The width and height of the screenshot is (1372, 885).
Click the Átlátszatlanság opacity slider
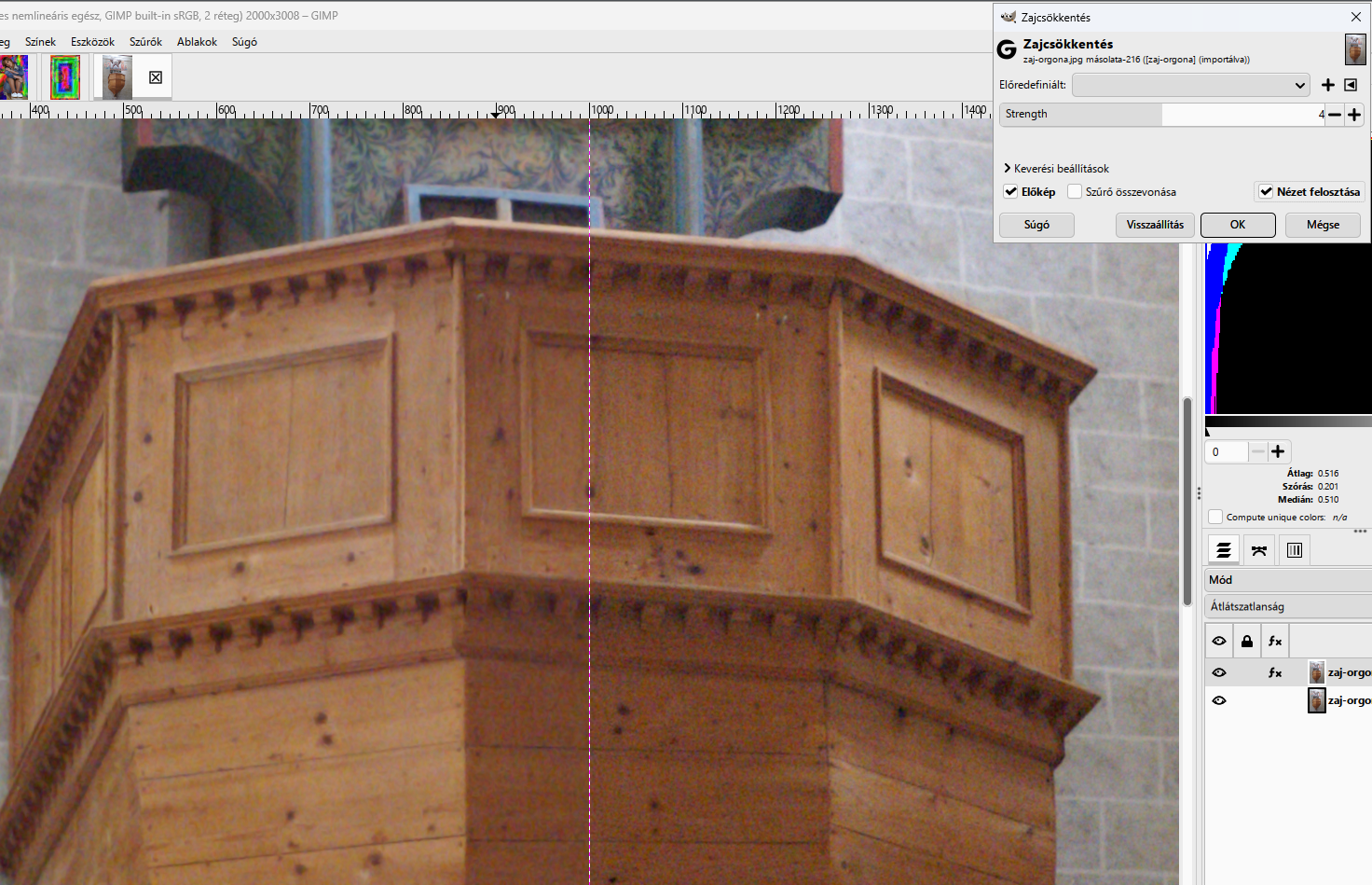point(1288,606)
